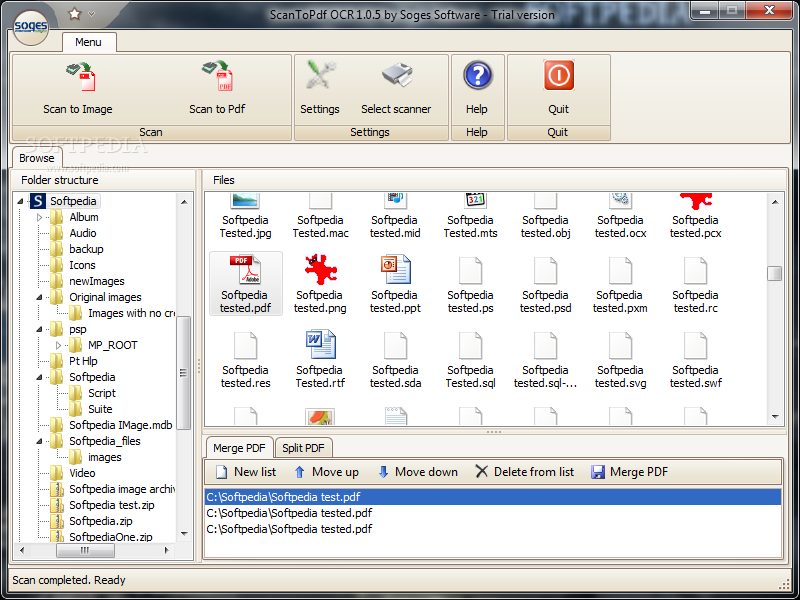This screenshot has height=600, width=800.
Task: Select the Softpedia tested.pxm file
Action: pyautogui.click(x=620, y=284)
